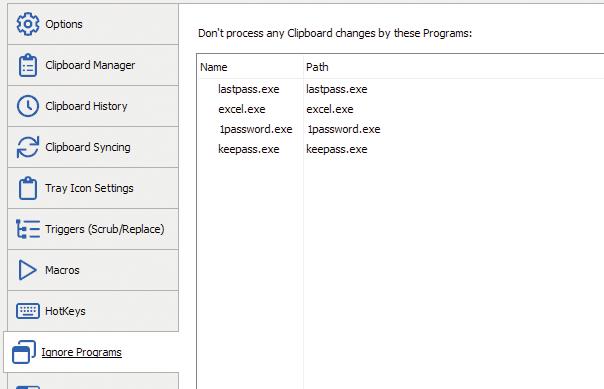The height and width of the screenshot is (389, 604).
Task: Click the Tray Icon Settings clipboard icon
Action: (x=28, y=188)
